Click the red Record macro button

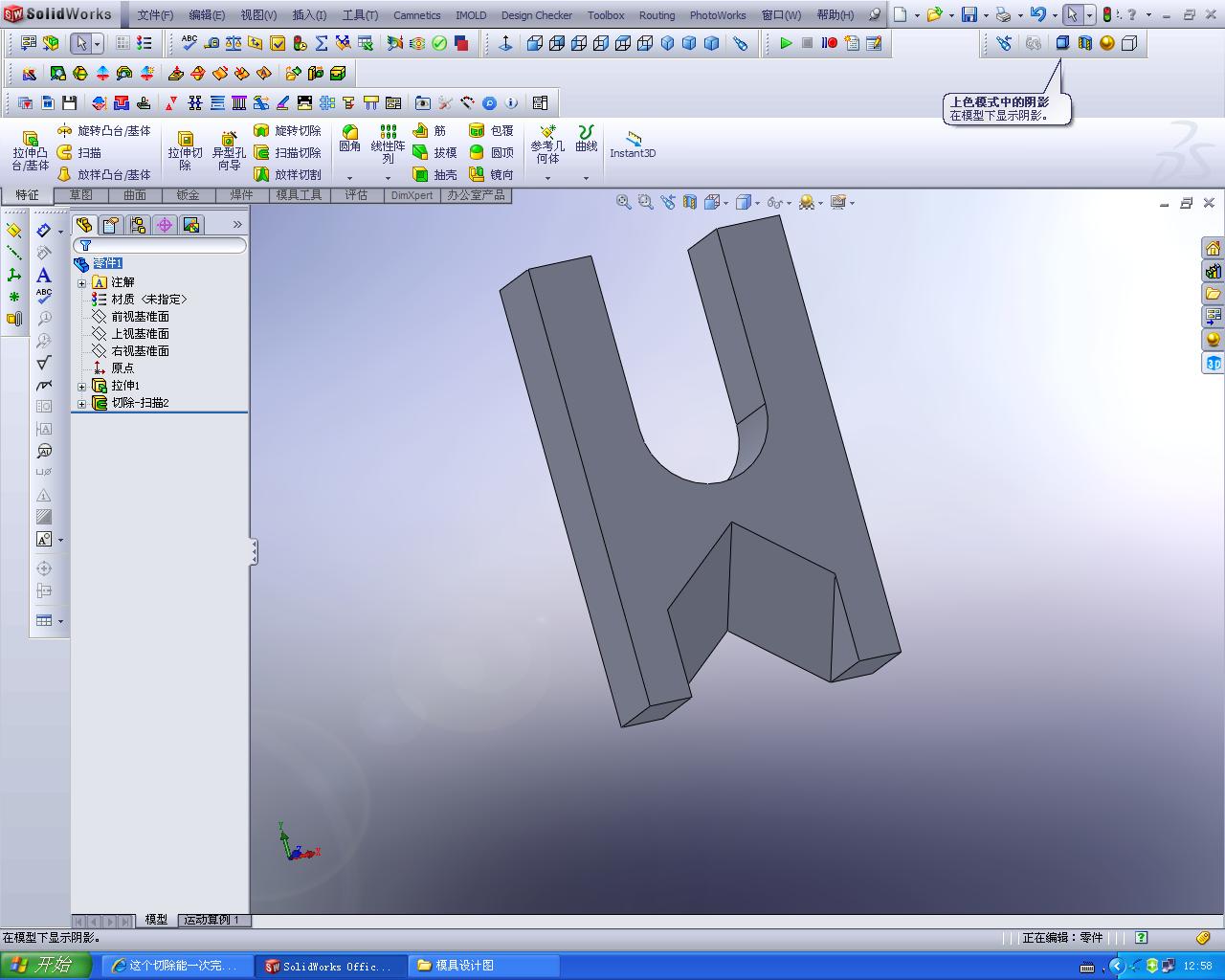(x=830, y=43)
